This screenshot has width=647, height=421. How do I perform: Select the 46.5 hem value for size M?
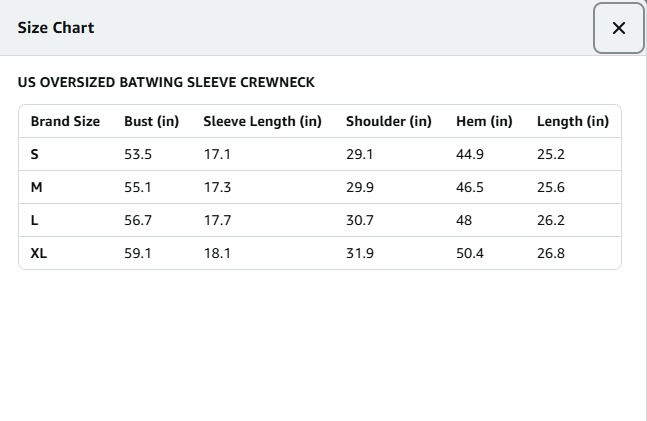click(x=470, y=187)
